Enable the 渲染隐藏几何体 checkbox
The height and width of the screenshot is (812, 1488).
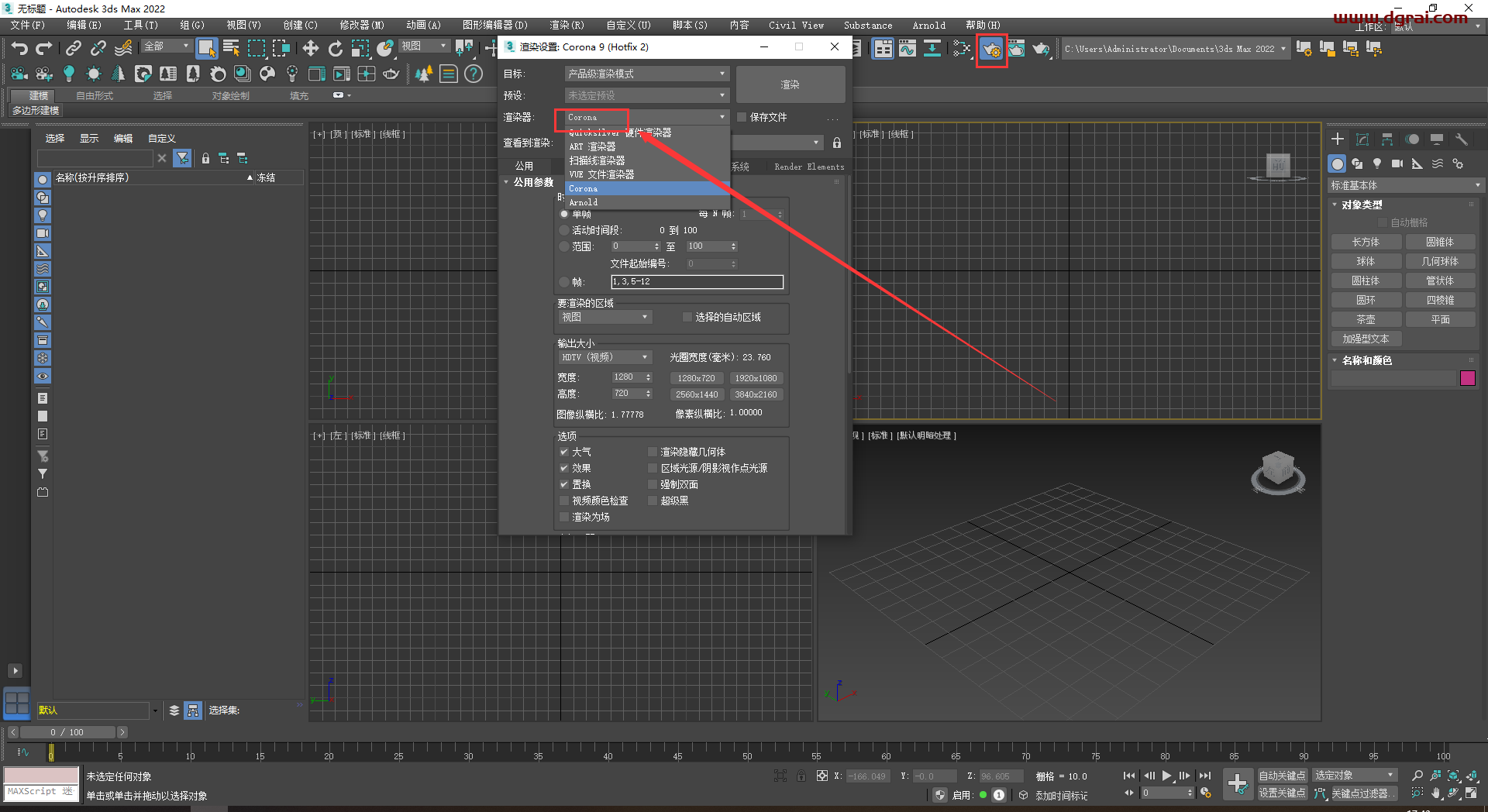pyautogui.click(x=653, y=452)
